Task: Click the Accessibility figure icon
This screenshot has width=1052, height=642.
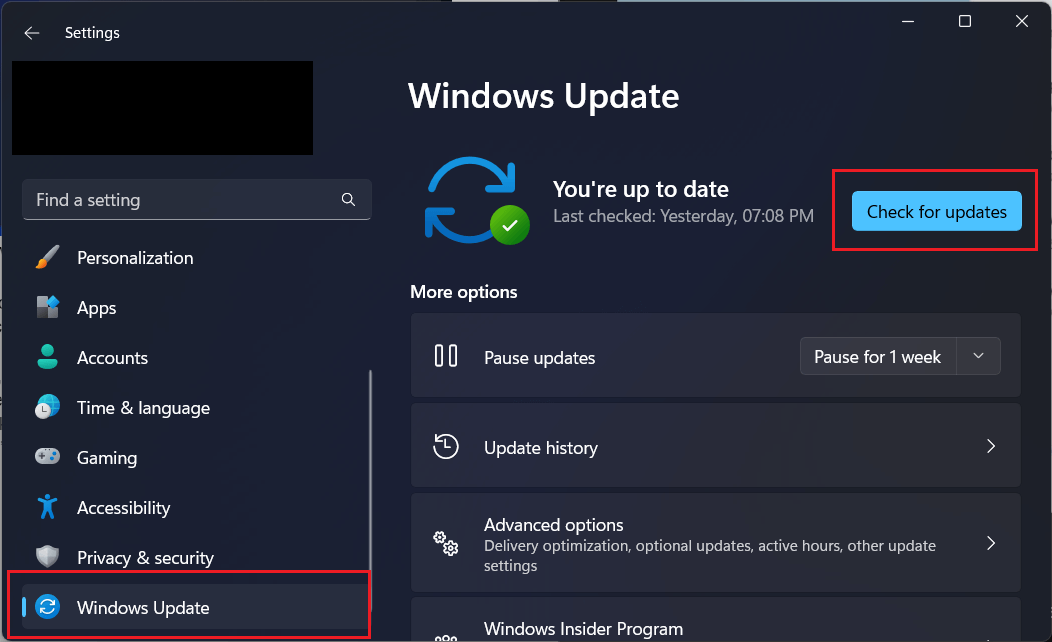Action: 47,507
